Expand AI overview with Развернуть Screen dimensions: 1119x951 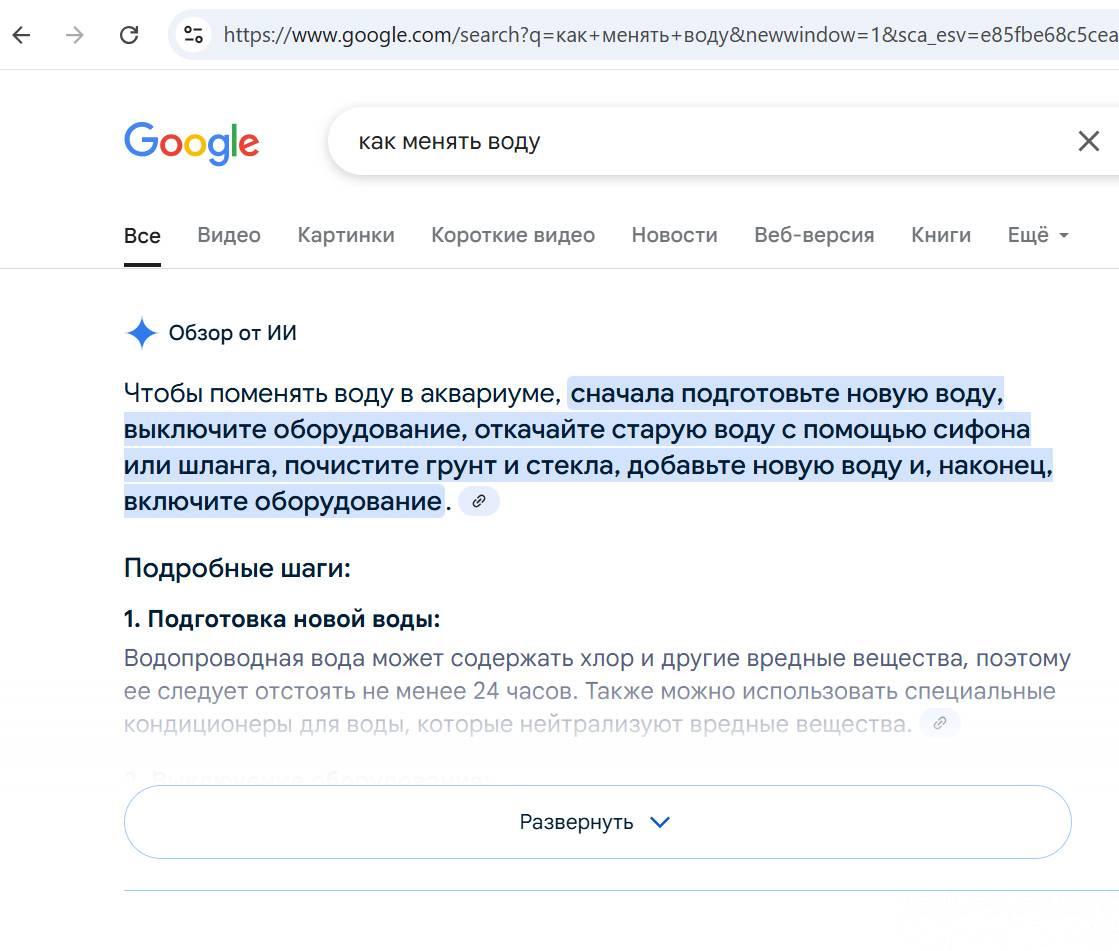tap(597, 822)
